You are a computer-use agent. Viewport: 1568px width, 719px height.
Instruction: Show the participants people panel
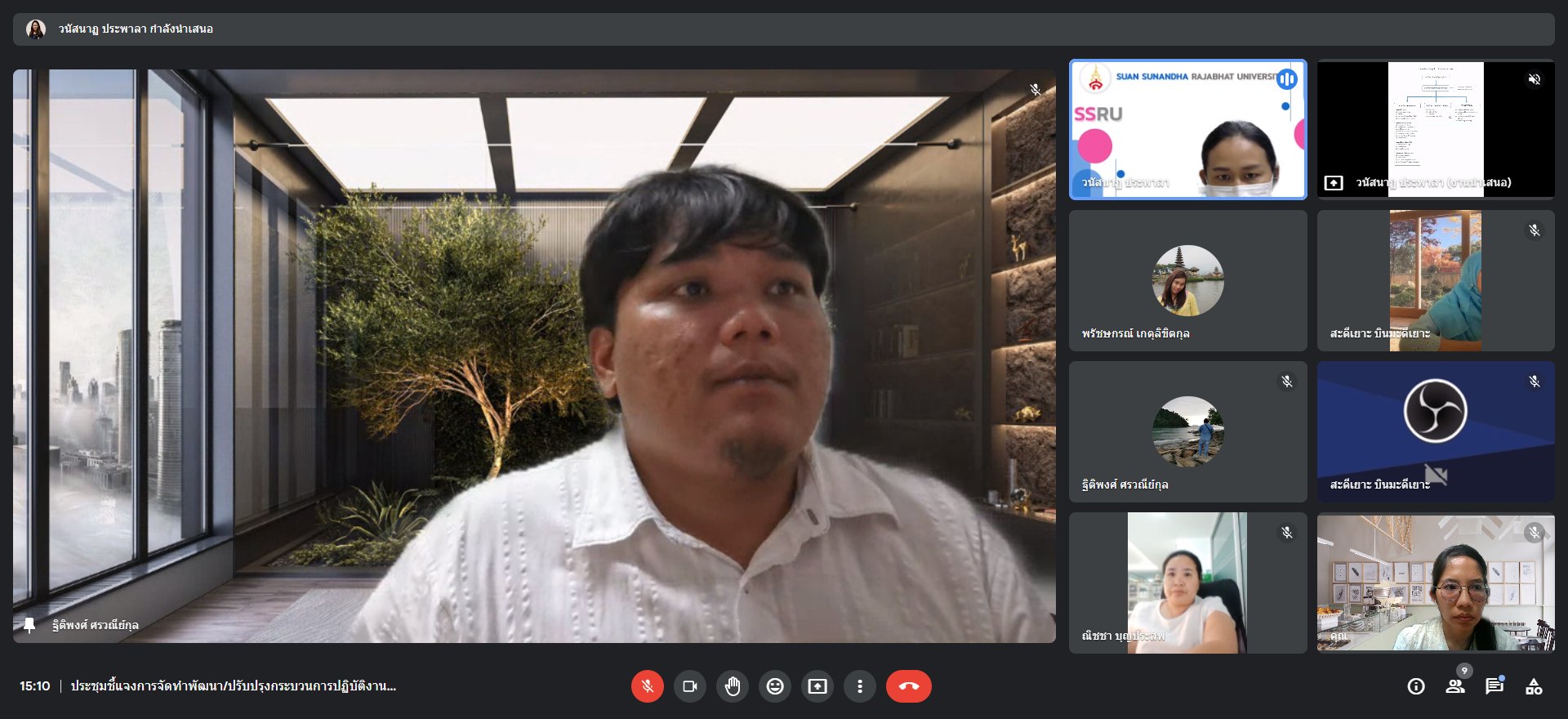(x=1455, y=686)
